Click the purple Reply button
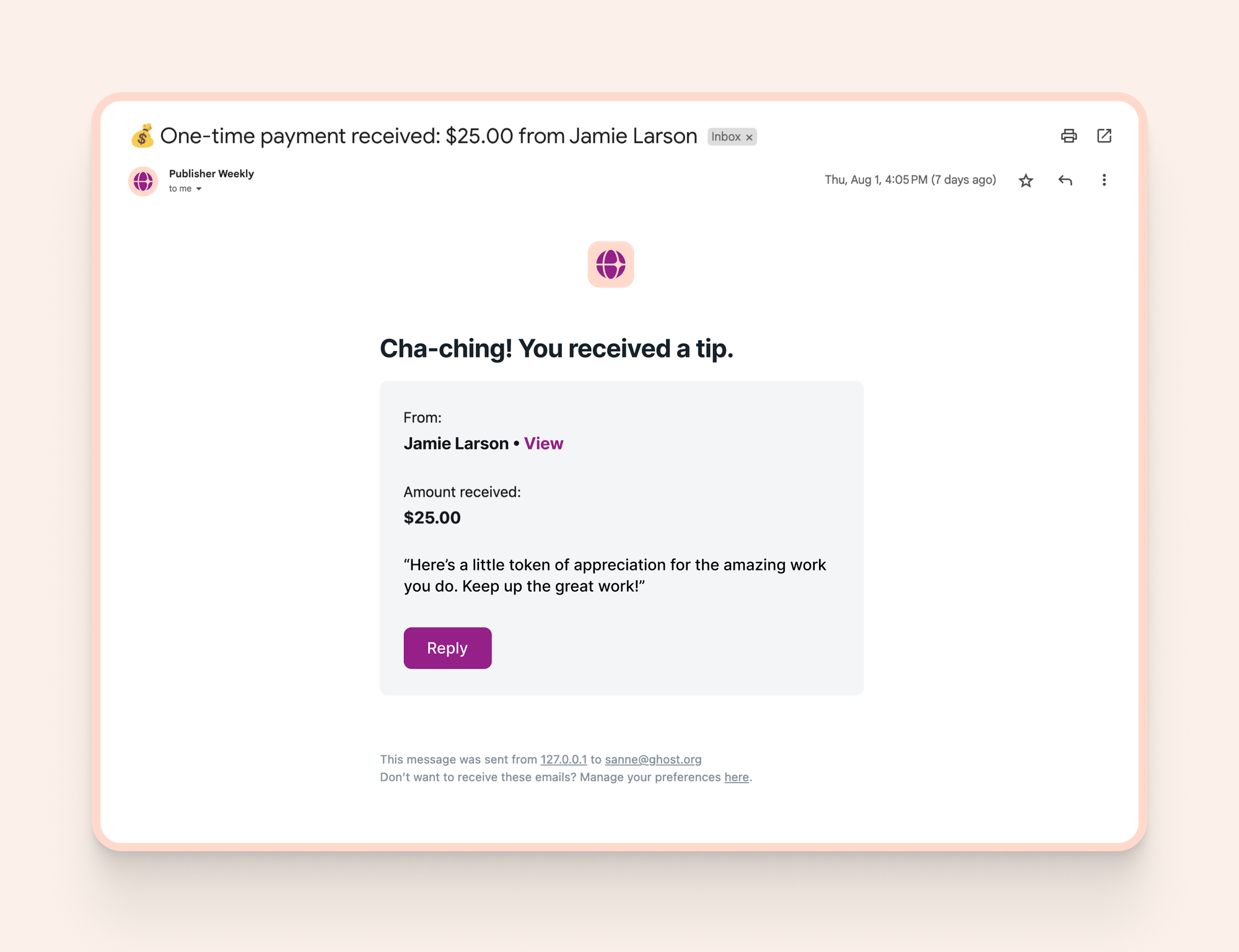The width and height of the screenshot is (1239, 952). 447,648
